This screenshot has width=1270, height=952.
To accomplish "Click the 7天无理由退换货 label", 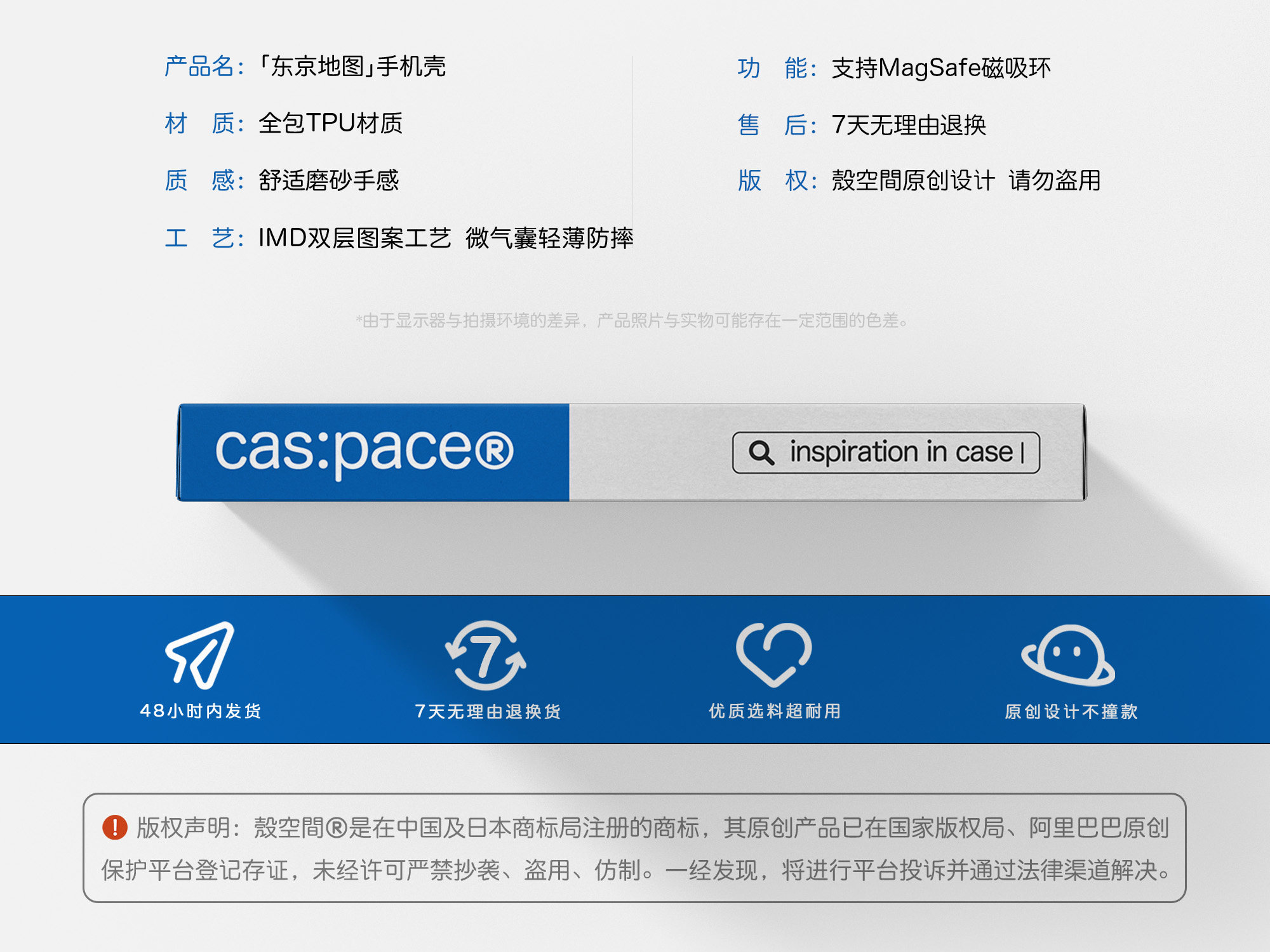I will [x=488, y=711].
